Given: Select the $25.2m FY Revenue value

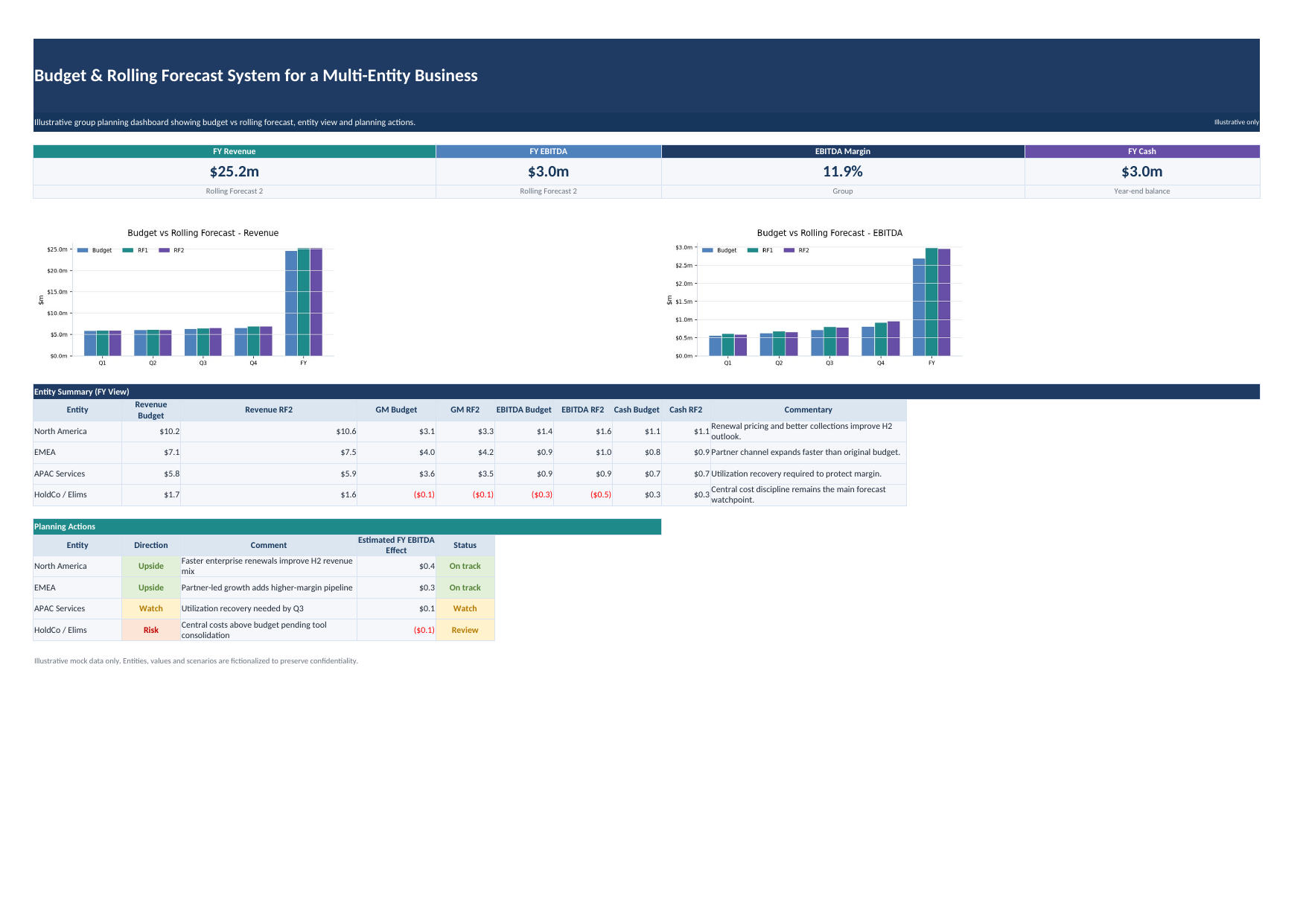Looking at the screenshot, I should (235, 171).
